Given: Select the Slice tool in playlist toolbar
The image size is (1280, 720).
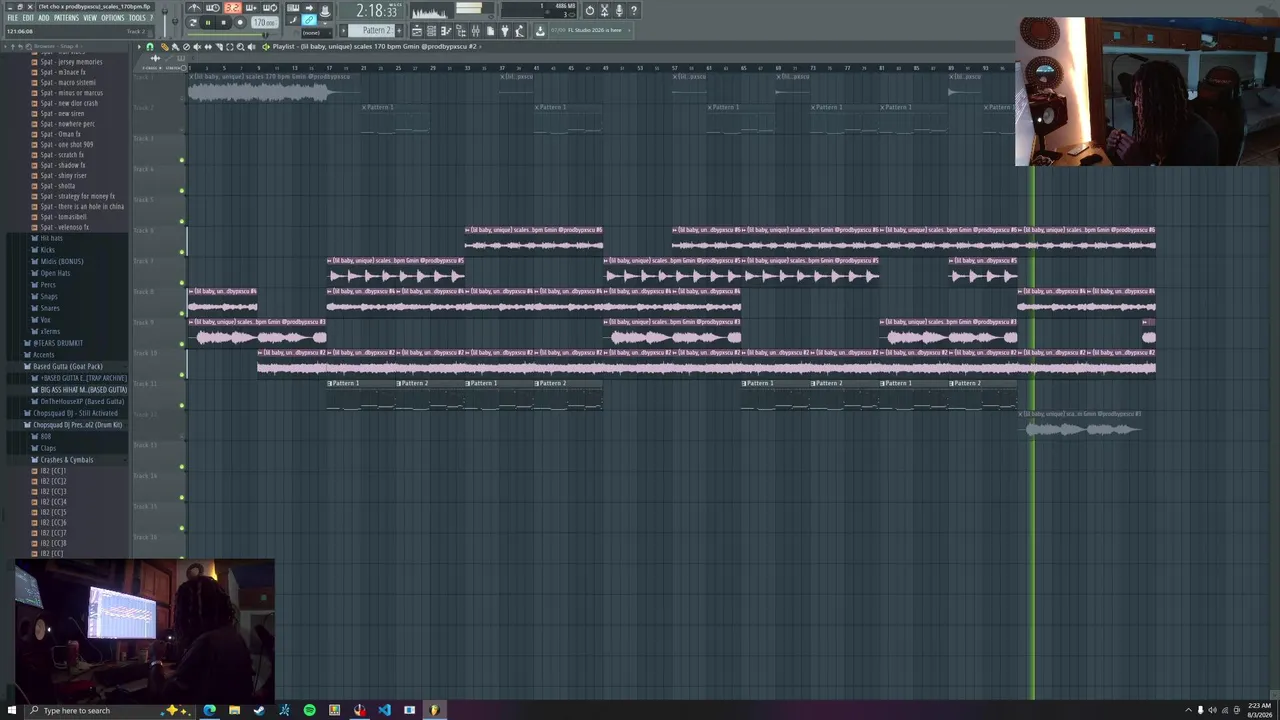Looking at the screenshot, I should click(x=219, y=47).
